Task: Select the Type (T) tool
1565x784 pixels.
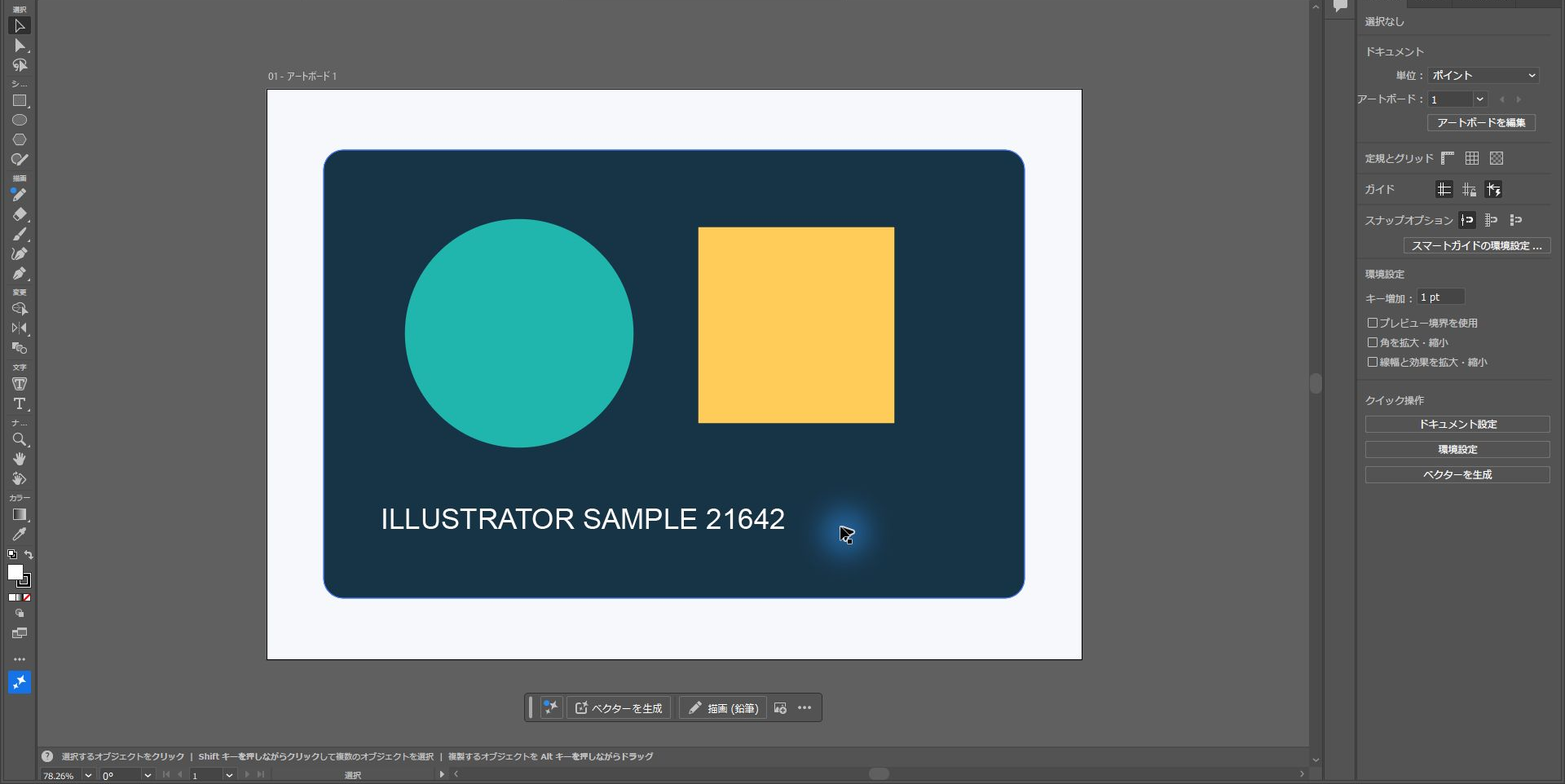Action: pyautogui.click(x=20, y=404)
